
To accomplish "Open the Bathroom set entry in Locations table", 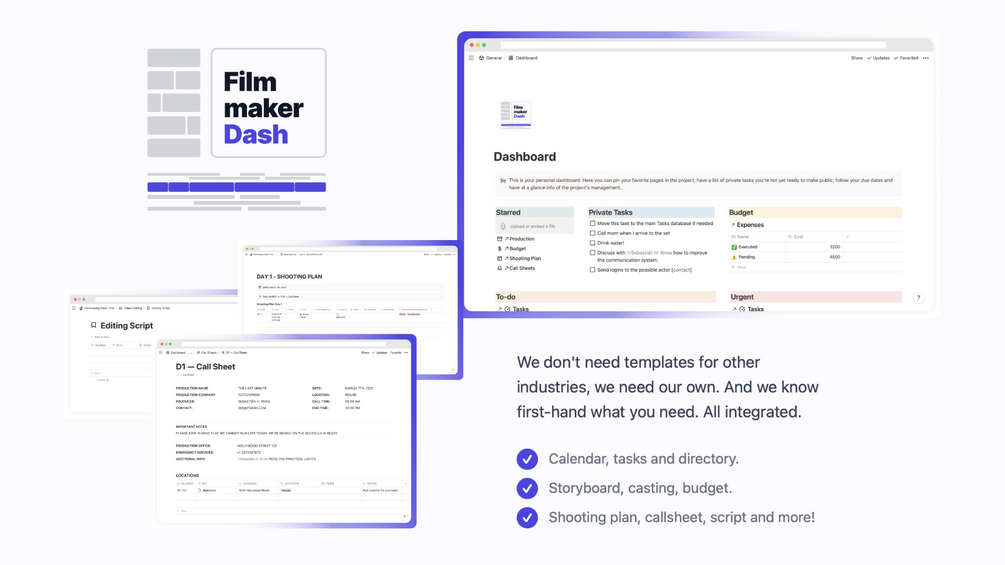I will 207,490.
